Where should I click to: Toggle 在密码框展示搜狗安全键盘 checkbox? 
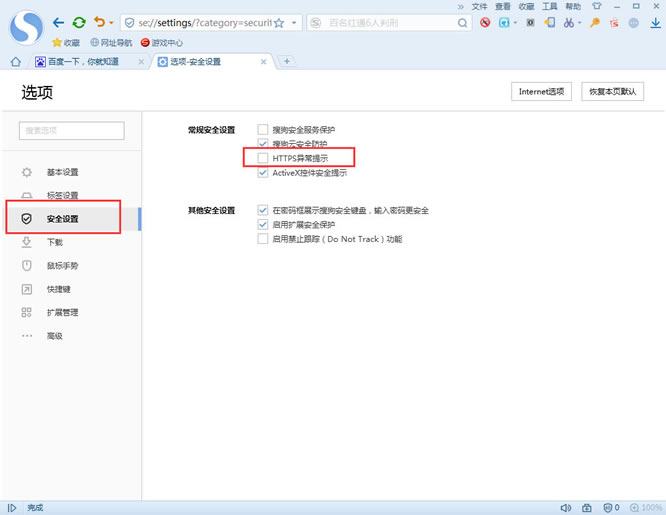coord(263,210)
